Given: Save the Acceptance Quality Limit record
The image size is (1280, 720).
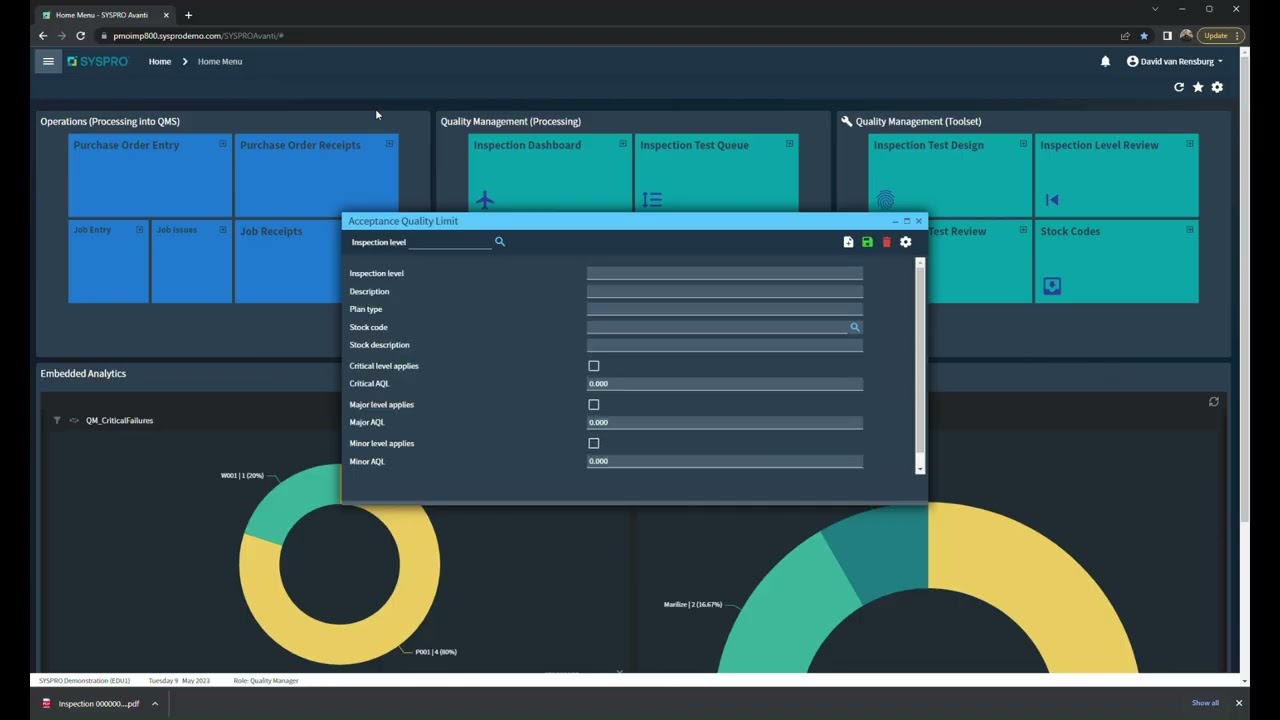Looking at the screenshot, I should tap(867, 242).
